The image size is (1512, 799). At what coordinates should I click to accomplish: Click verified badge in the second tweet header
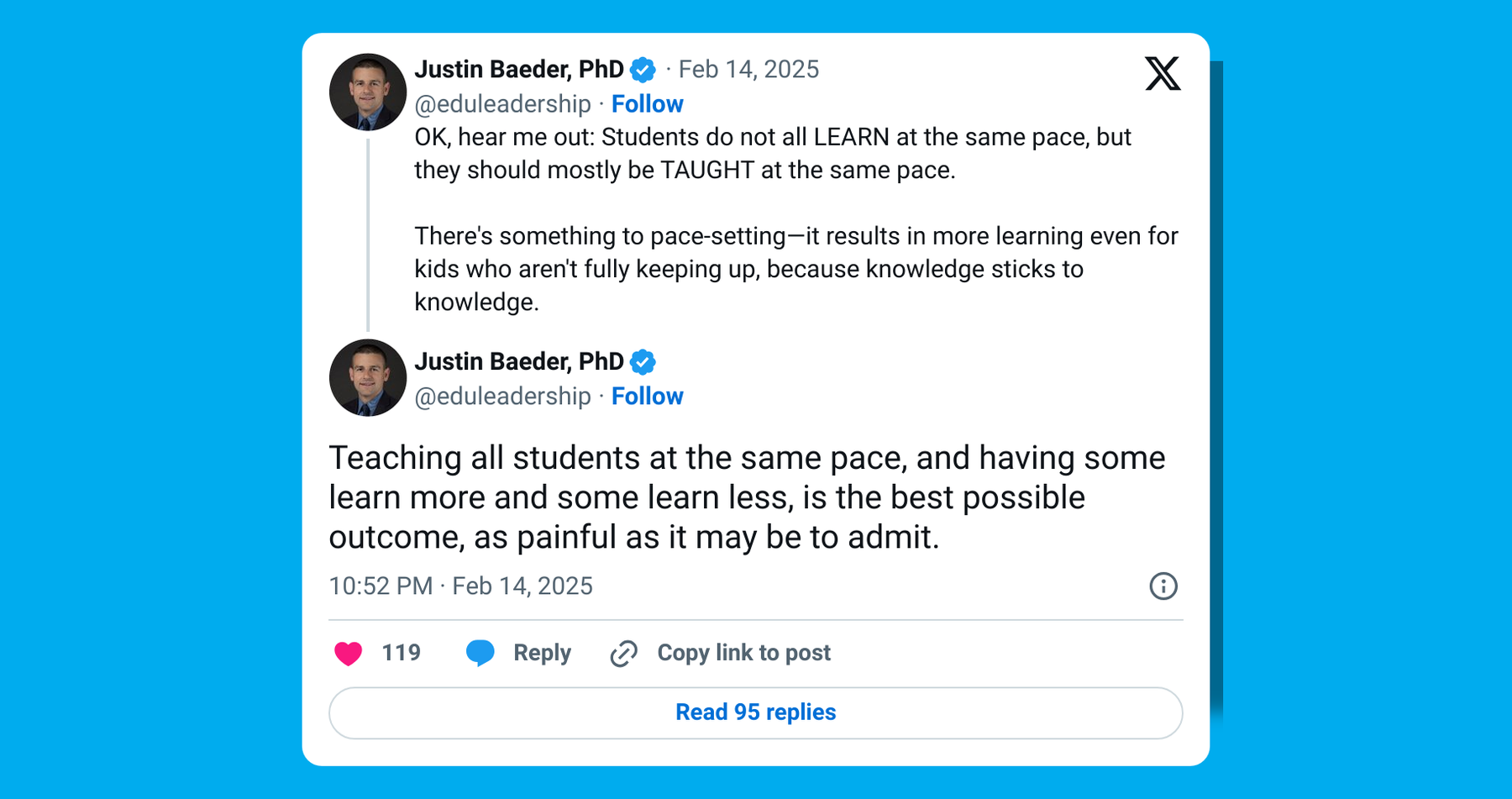(643, 362)
